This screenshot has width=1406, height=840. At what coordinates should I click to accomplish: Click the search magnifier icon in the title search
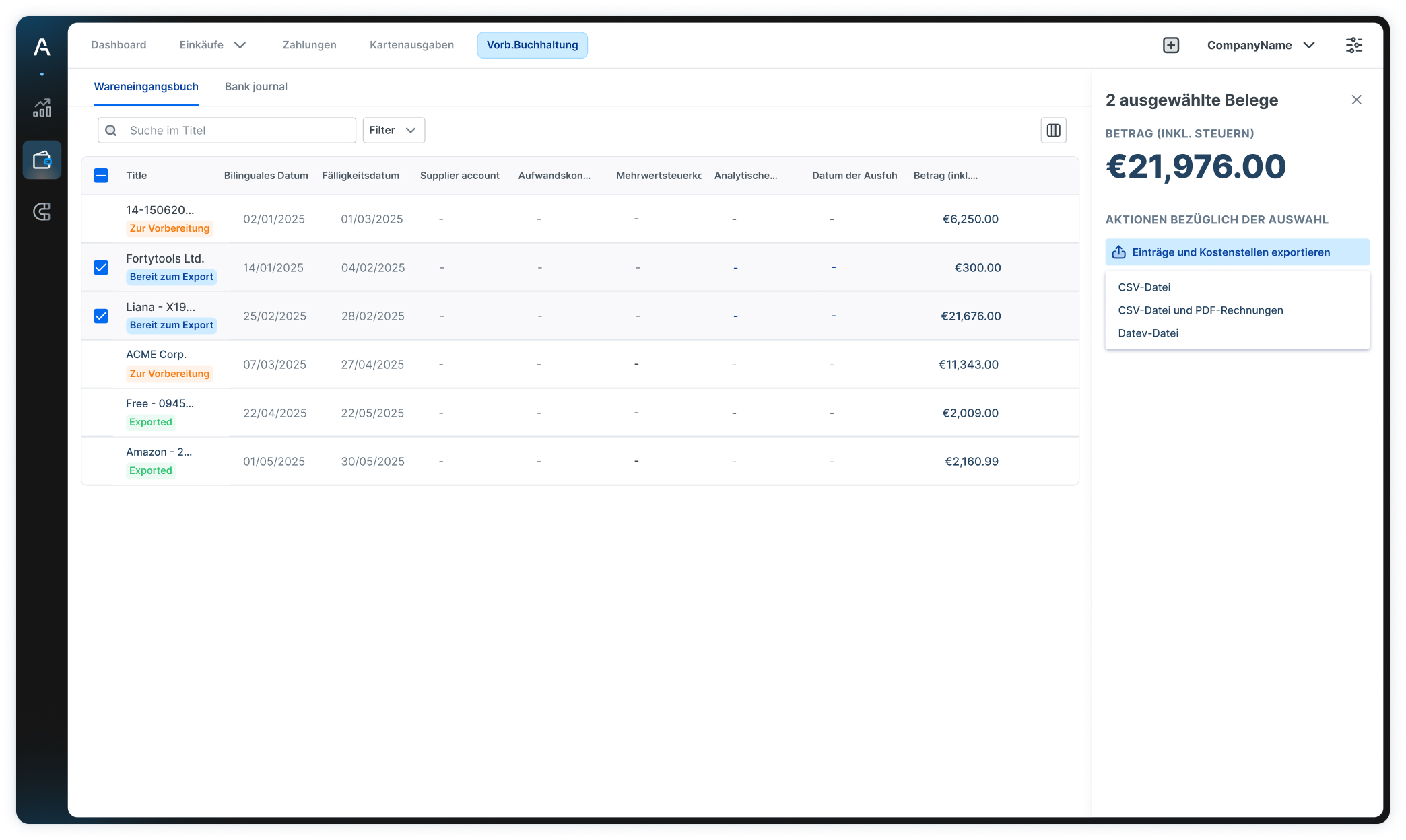(x=111, y=130)
